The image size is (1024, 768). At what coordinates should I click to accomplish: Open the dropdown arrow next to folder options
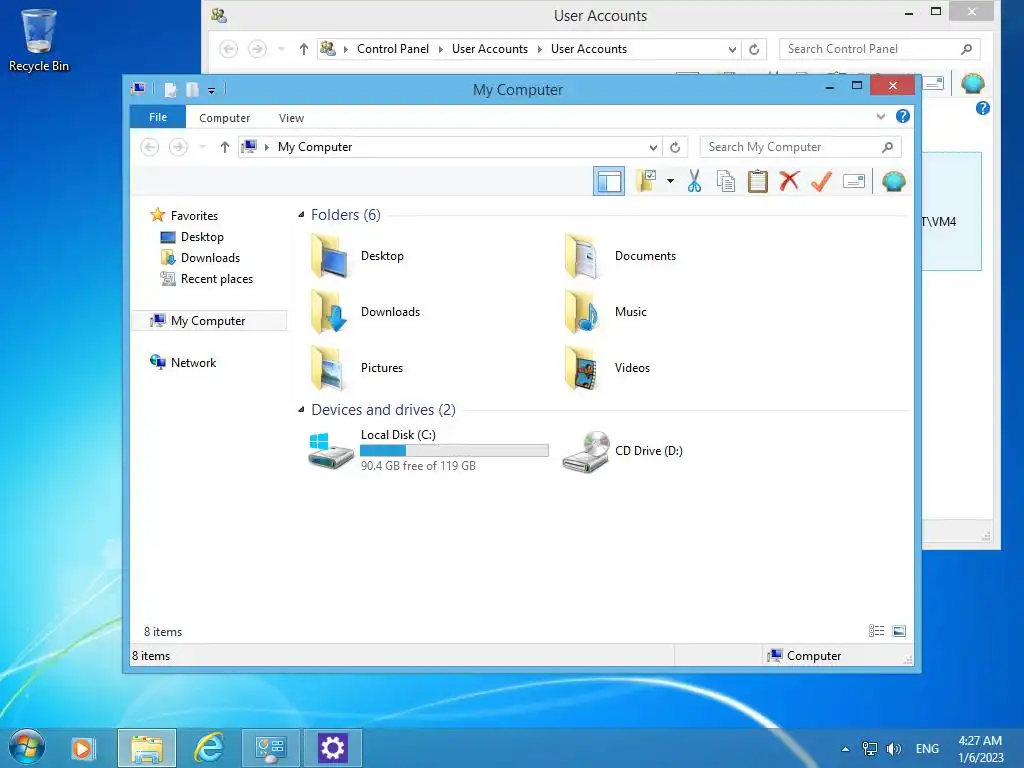[670, 181]
